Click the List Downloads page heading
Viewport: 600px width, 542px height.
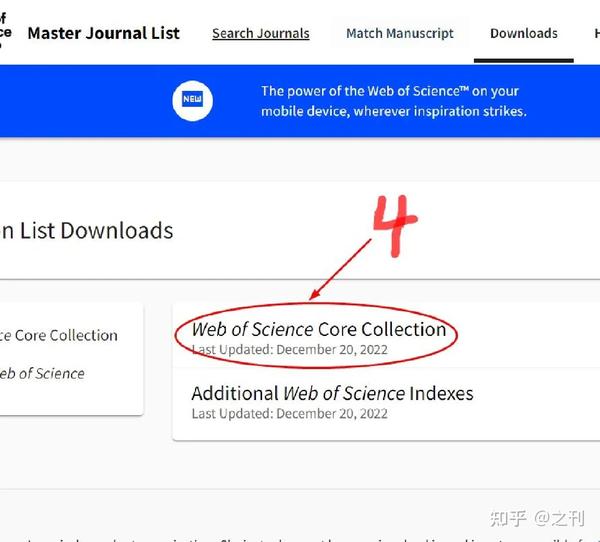point(86,231)
